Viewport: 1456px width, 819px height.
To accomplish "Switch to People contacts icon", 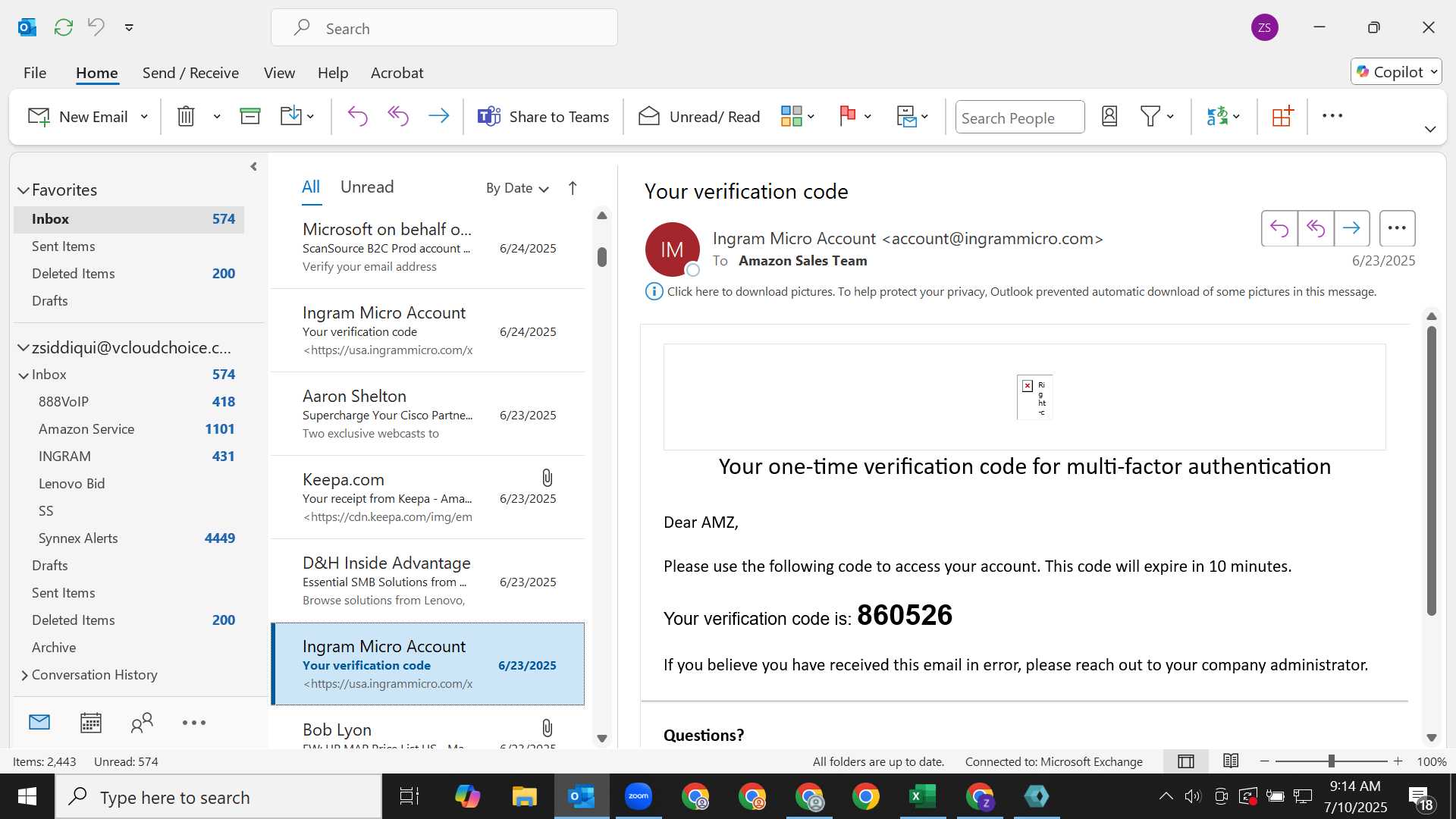I will pos(142,723).
